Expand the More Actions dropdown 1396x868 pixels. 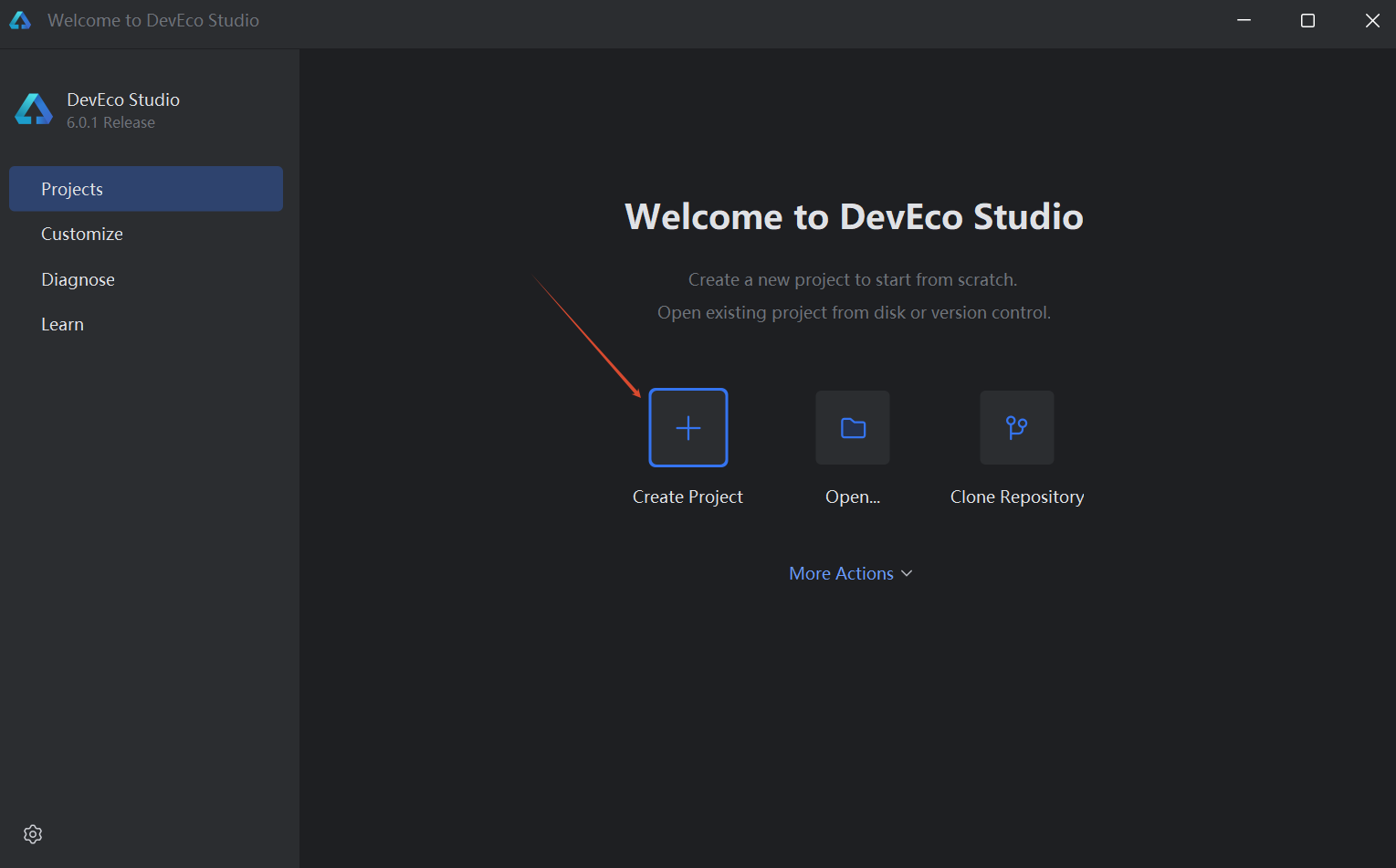(x=851, y=573)
